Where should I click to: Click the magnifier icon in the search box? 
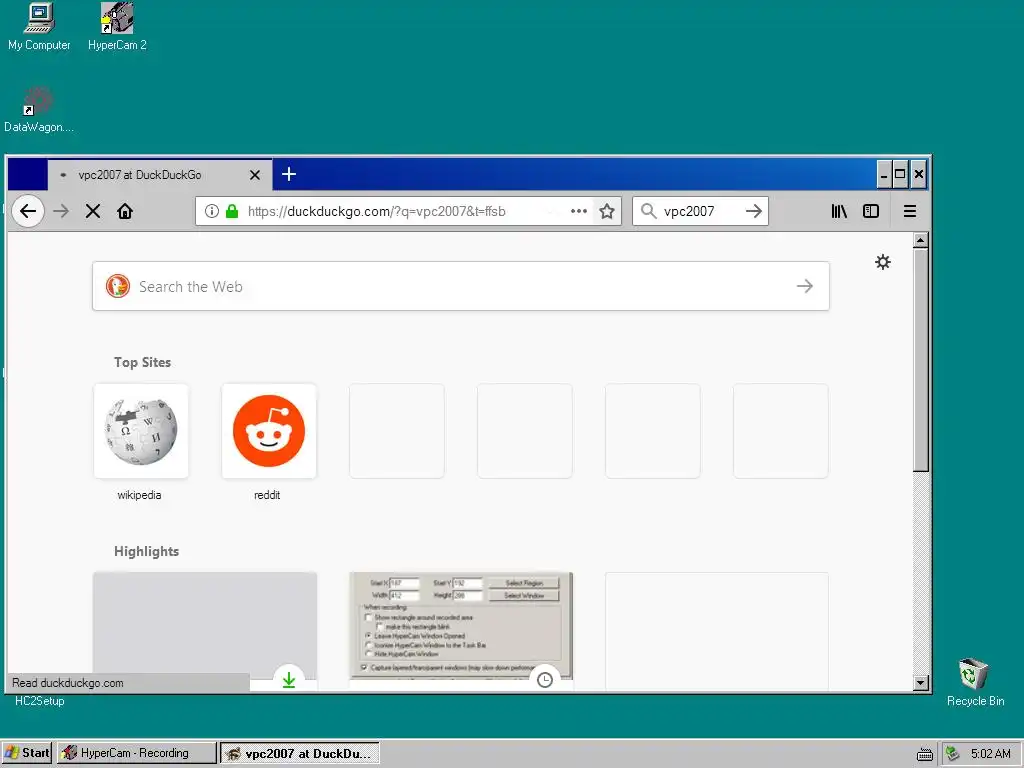pyautogui.click(x=648, y=211)
